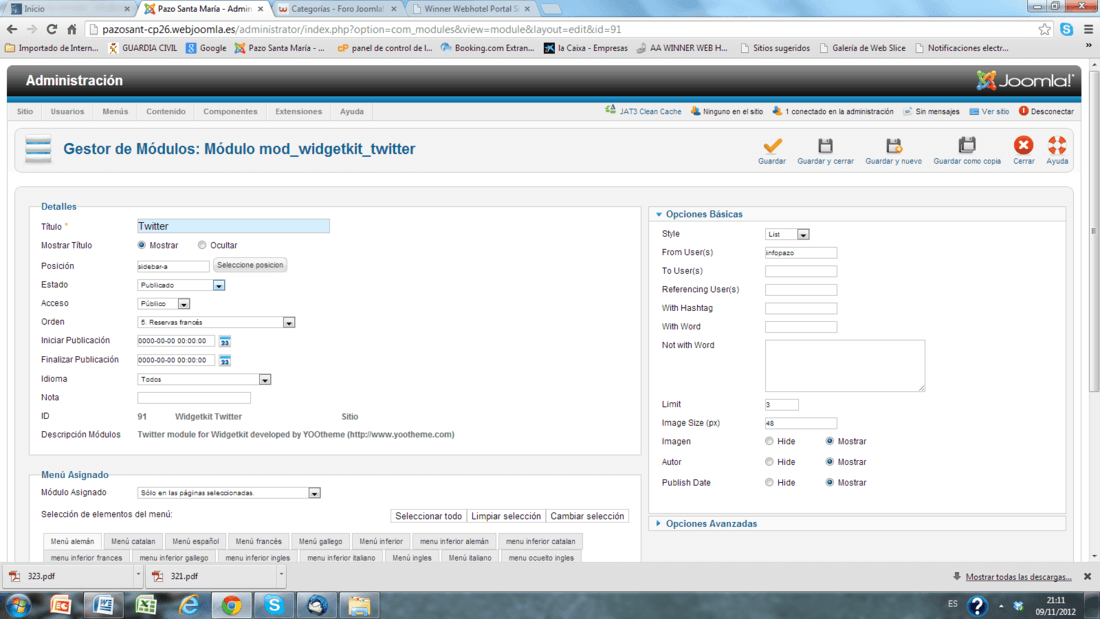The width and height of the screenshot is (1100, 619).
Task: Select Menú francés tab
Action: point(258,542)
